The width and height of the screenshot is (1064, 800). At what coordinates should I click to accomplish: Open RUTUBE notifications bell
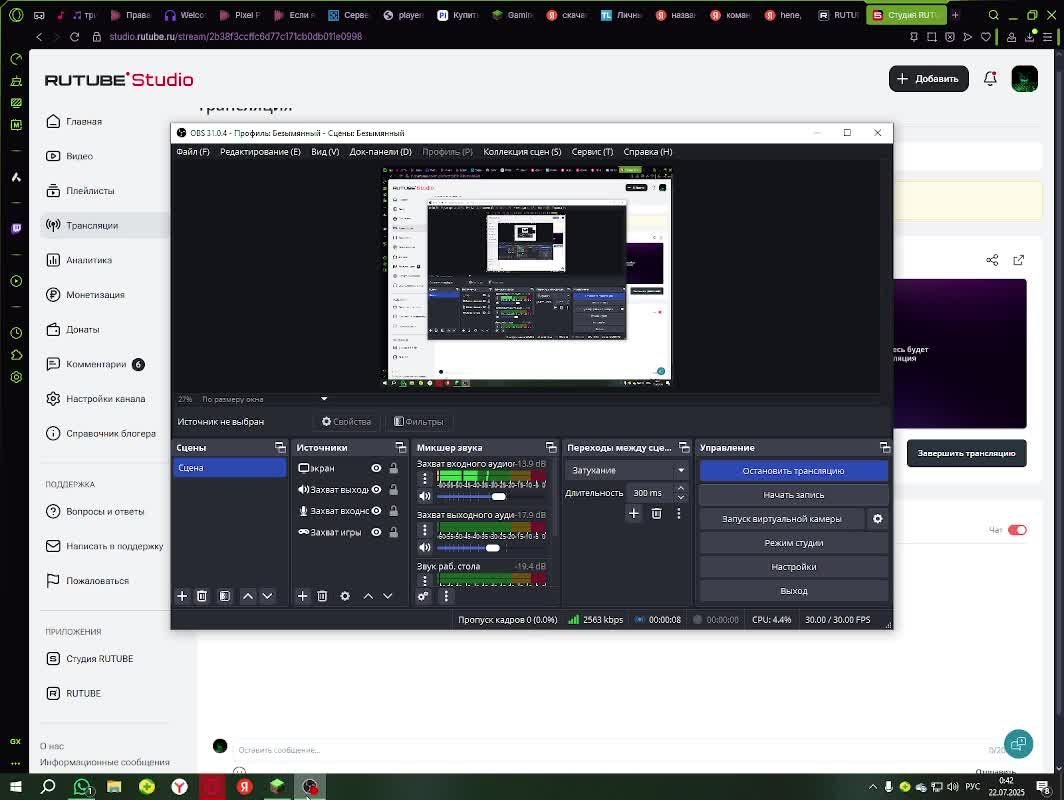pyautogui.click(x=990, y=79)
